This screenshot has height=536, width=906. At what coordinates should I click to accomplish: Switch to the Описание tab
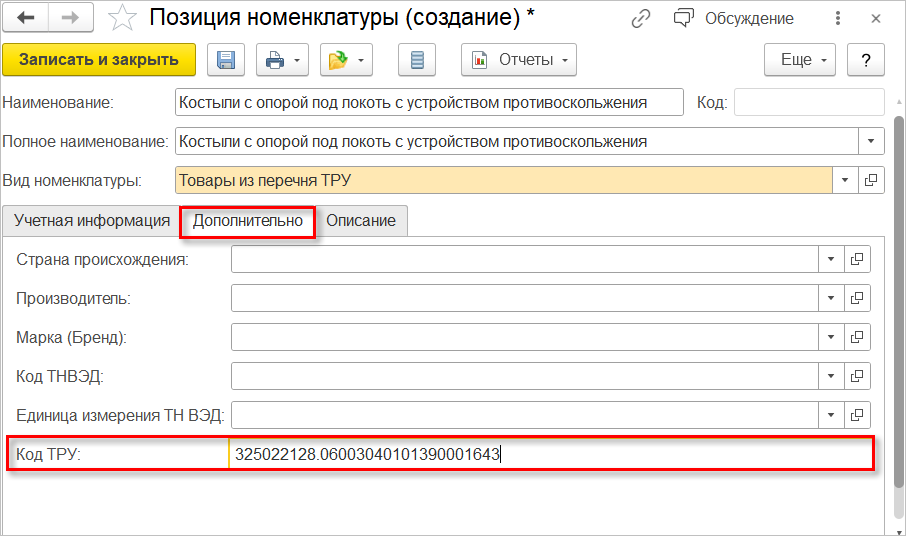pyautogui.click(x=361, y=221)
